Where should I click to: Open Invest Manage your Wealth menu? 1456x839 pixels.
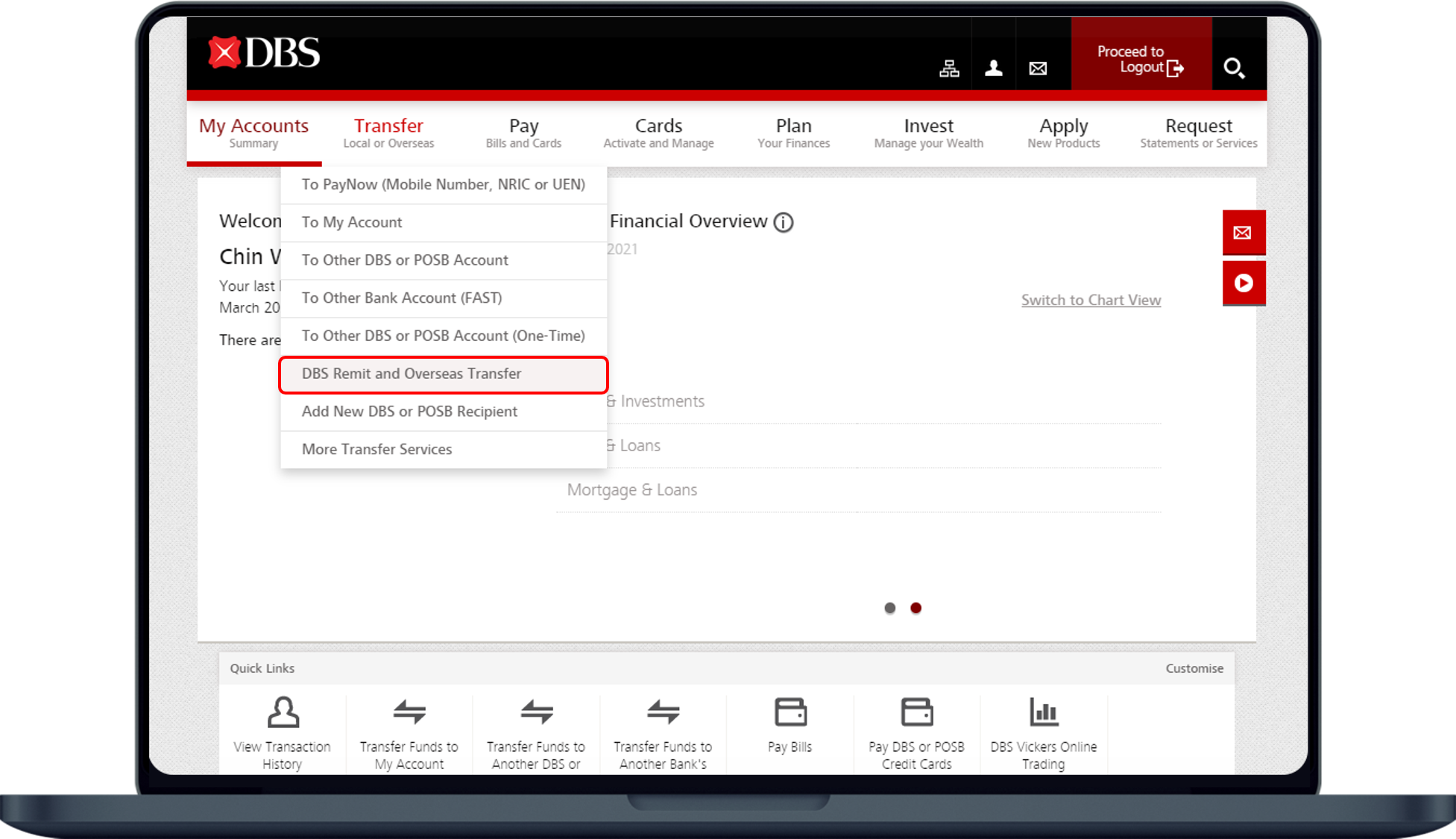[928, 133]
